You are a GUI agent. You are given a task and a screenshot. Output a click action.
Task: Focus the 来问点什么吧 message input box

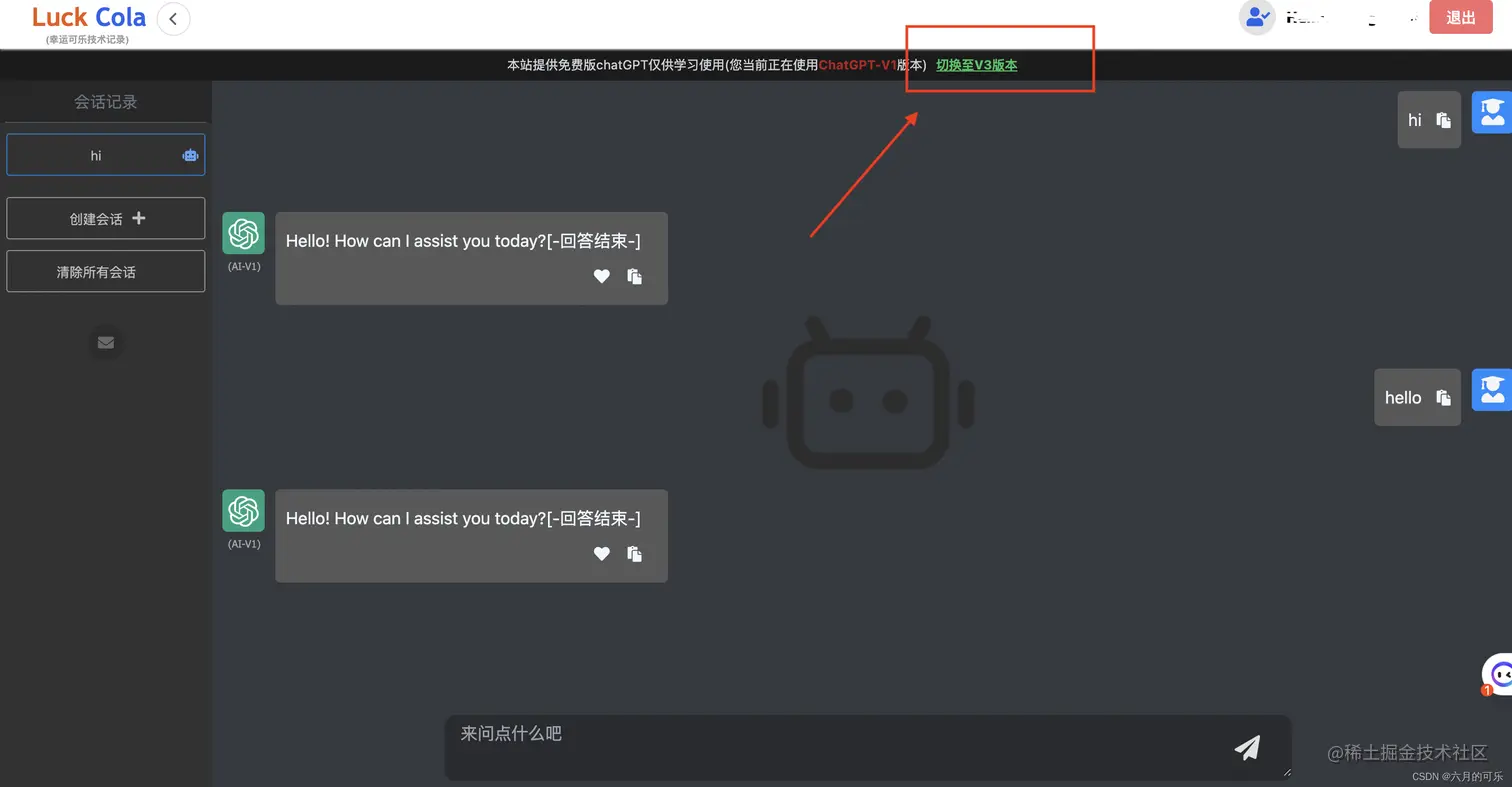[x=868, y=747]
